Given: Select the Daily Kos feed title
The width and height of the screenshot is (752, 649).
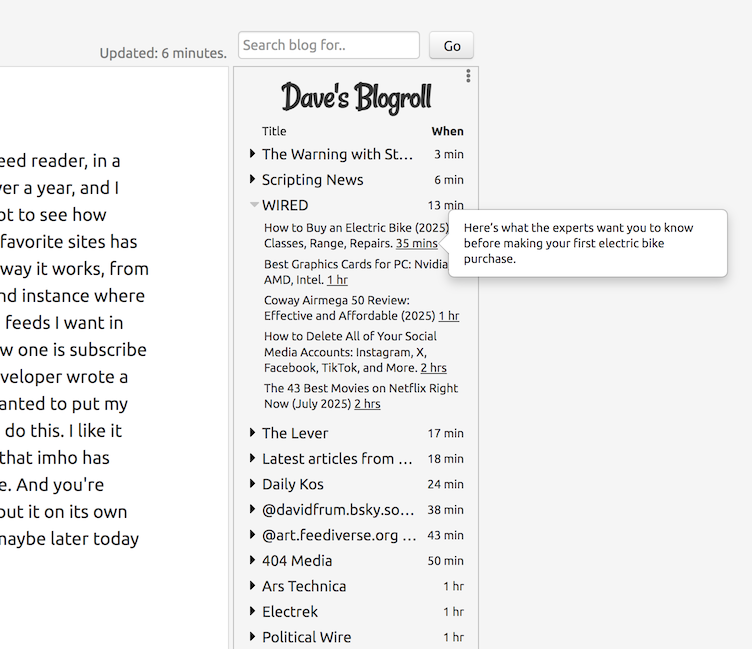Looking at the screenshot, I should coord(293,484).
